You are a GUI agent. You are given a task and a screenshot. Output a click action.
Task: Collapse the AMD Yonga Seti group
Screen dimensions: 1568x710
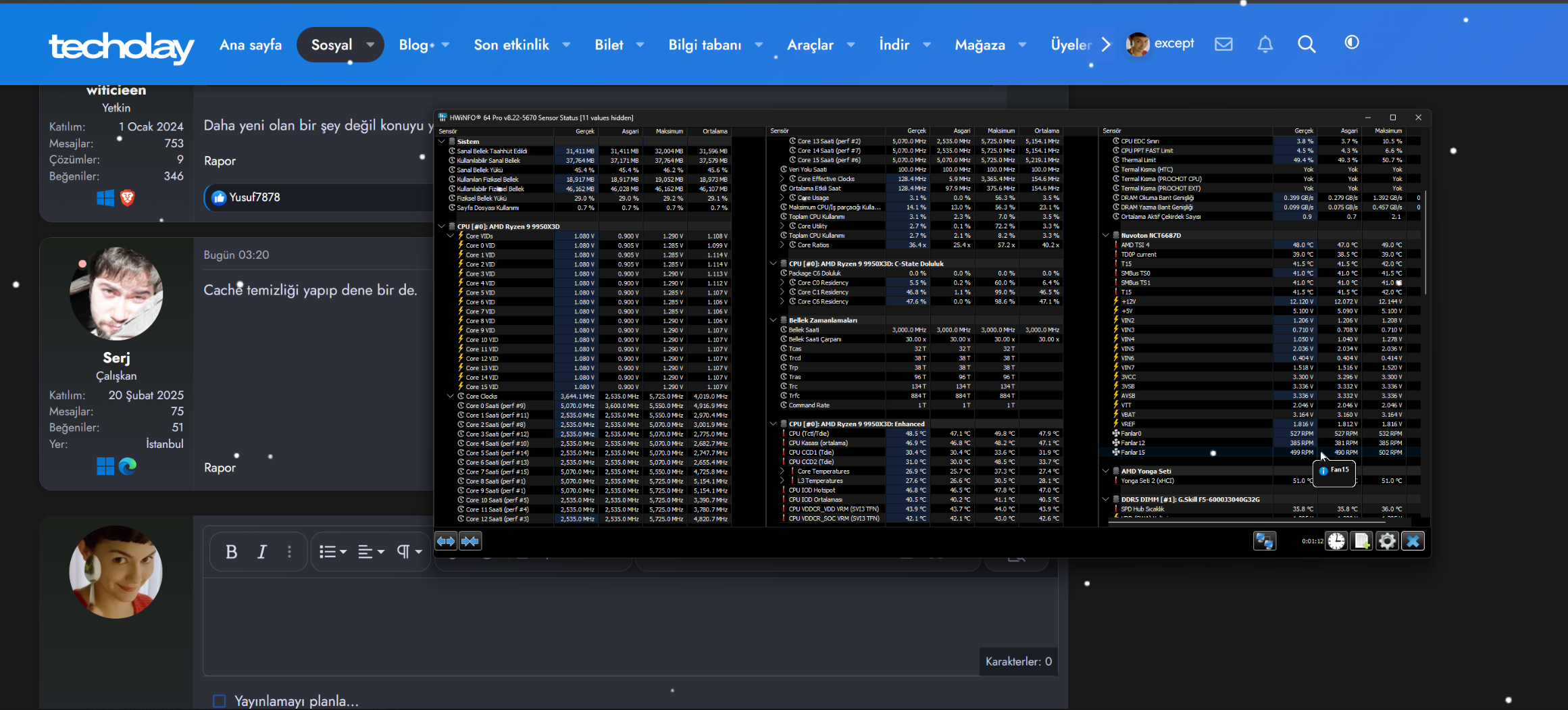(x=1106, y=472)
